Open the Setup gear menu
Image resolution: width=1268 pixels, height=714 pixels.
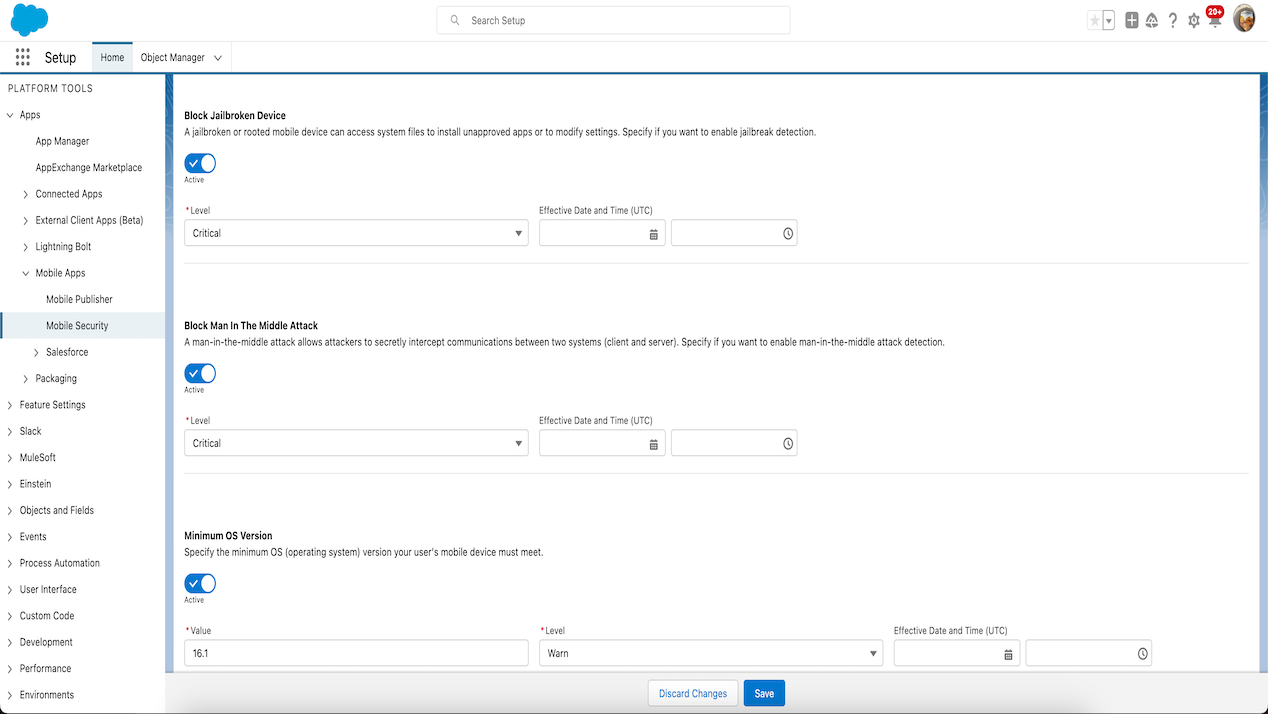tap(1193, 20)
